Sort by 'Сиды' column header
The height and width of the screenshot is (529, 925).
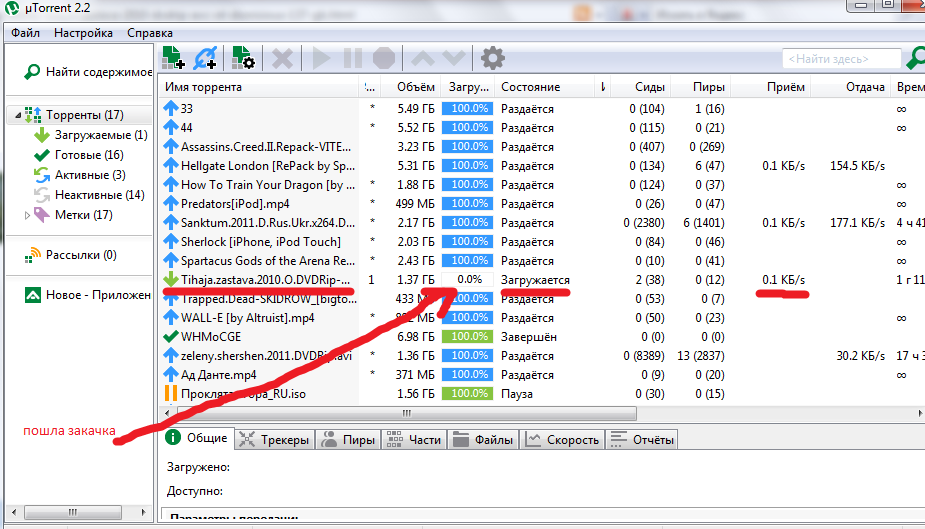click(x=640, y=87)
